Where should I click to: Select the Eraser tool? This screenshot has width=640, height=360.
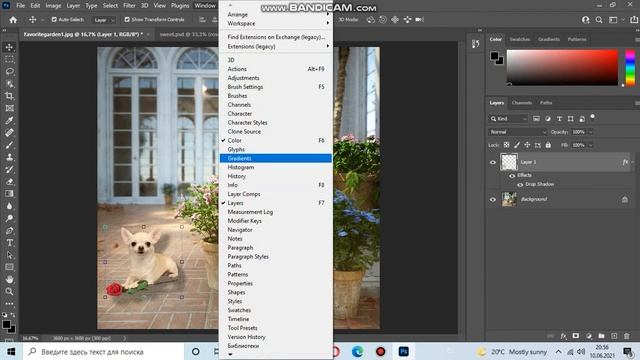tap(9, 182)
